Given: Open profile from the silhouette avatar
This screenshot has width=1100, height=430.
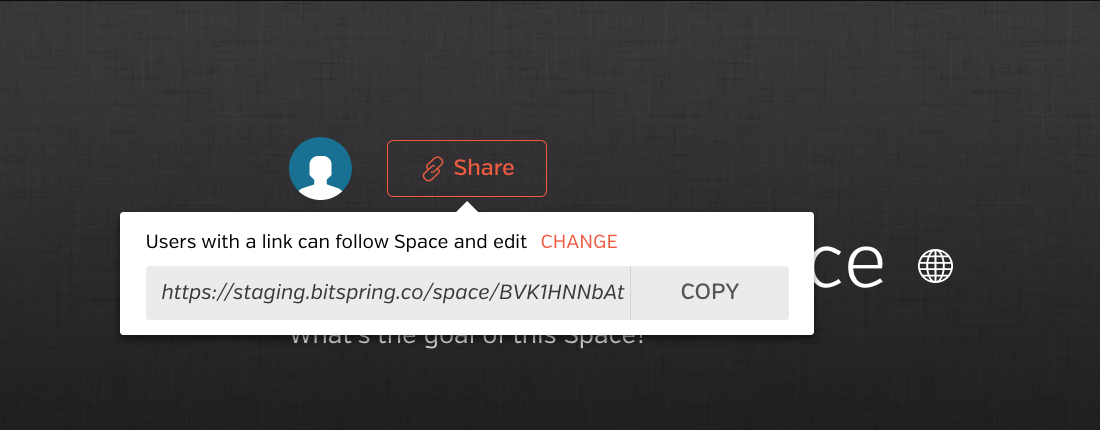Looking at the screenshot, I should pyautogui.click(x=320, y=168).
